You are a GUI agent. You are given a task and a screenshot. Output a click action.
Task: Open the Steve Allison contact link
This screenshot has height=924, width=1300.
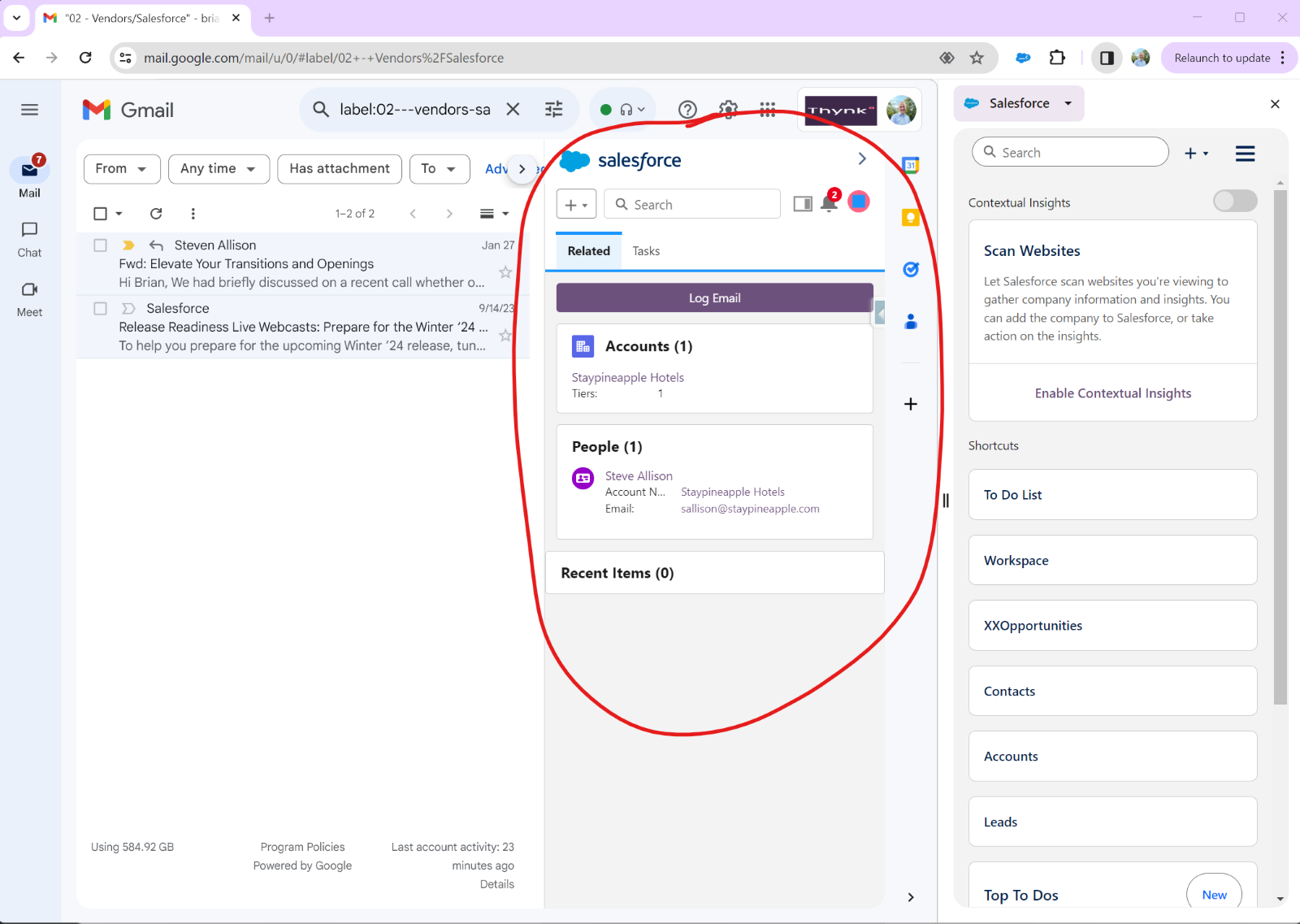click(x=639, y=476)
